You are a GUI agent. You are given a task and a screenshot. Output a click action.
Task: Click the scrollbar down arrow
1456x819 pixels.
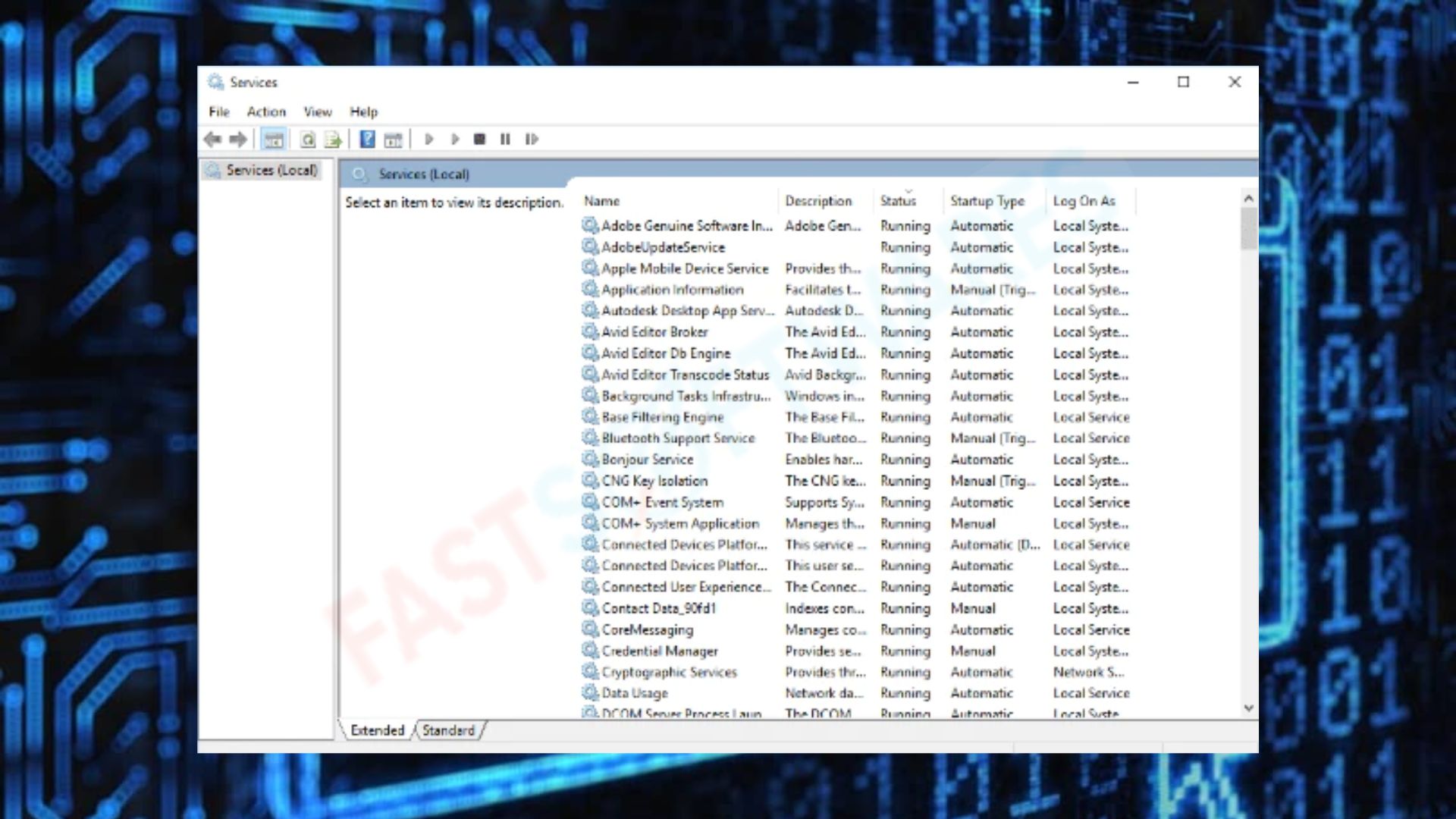pyautogui.click(x=1248, y=708)
